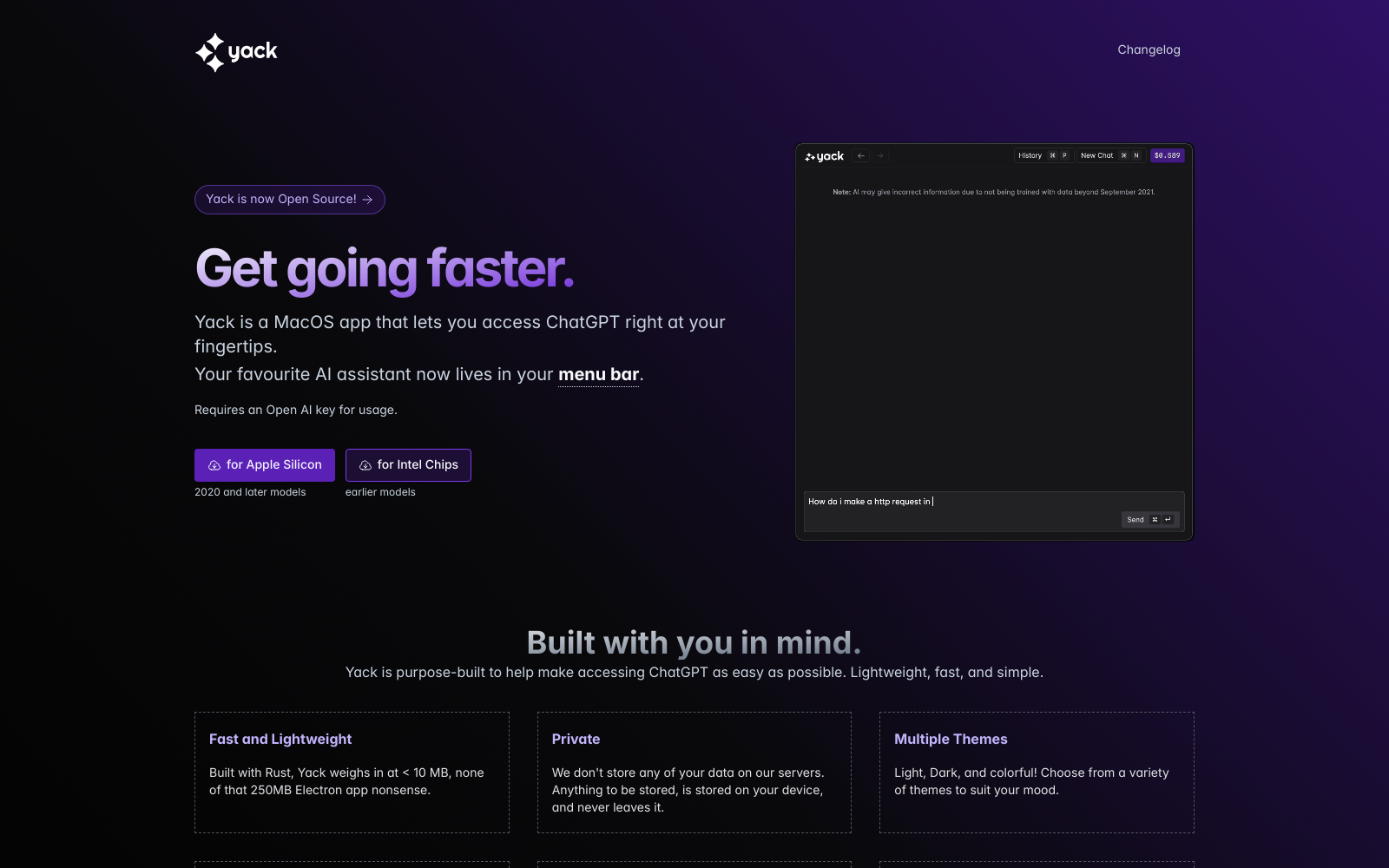Click the "Multiple Themes" card title
The height and width of the screenshot is (868, 1389).
click(x=951, y=740)
